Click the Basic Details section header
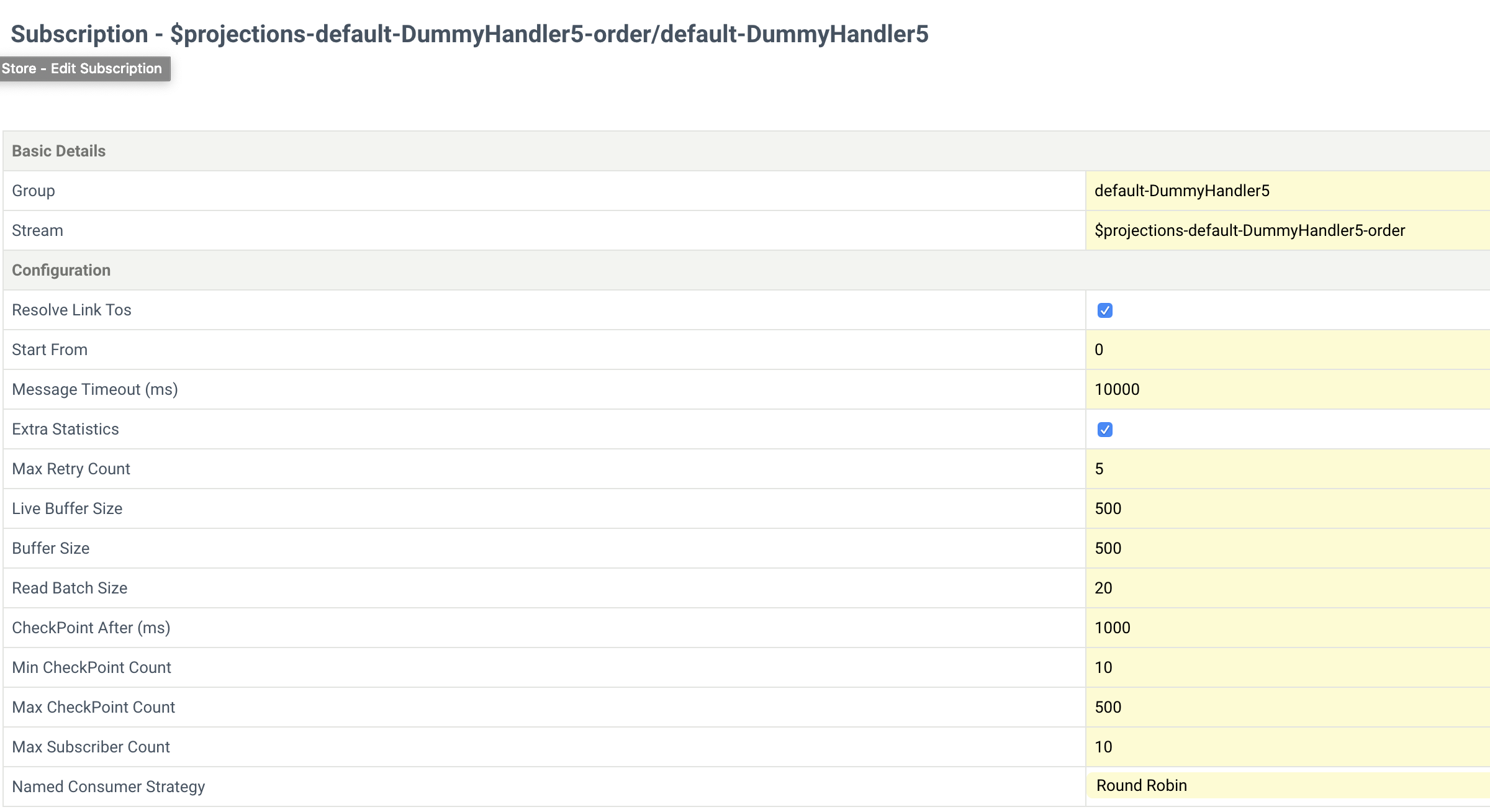This screenshot has width=1490, height=812. point(59,151)
